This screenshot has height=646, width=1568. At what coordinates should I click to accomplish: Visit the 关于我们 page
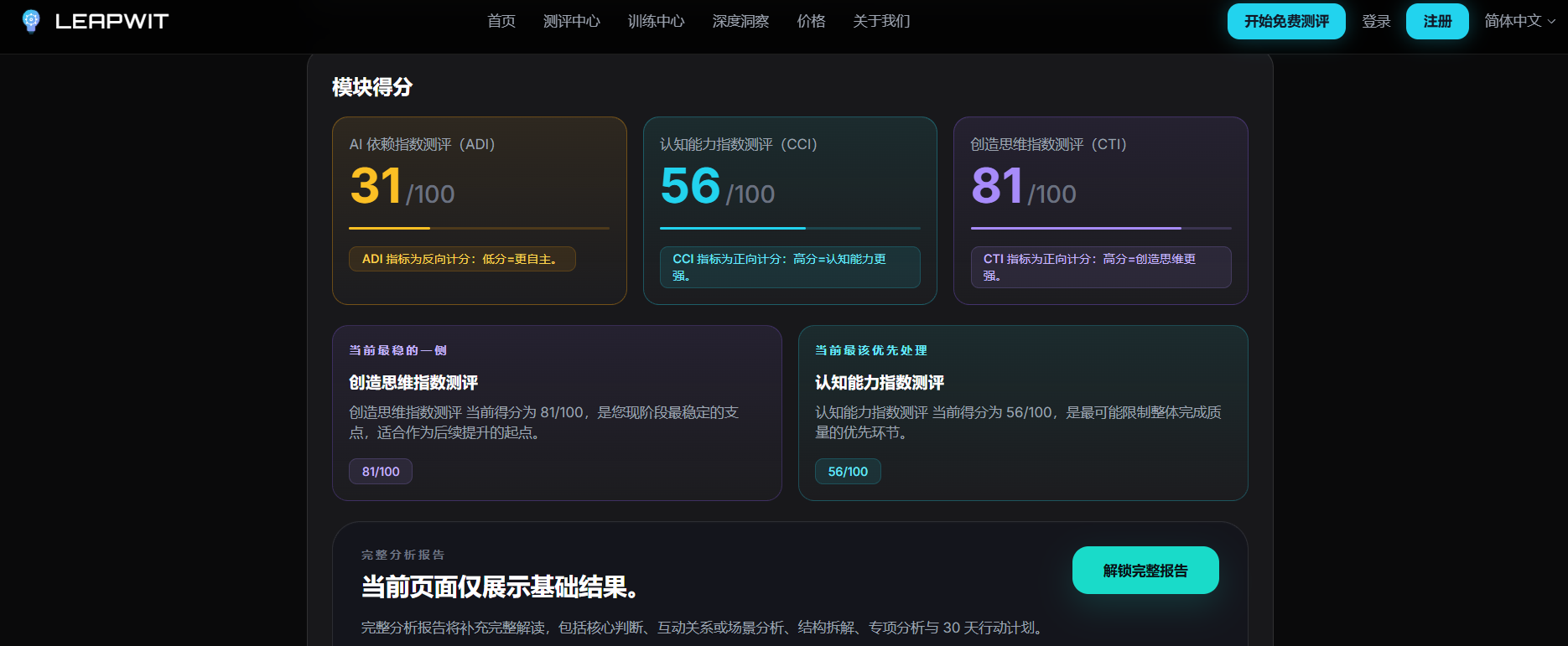point(881,21)
